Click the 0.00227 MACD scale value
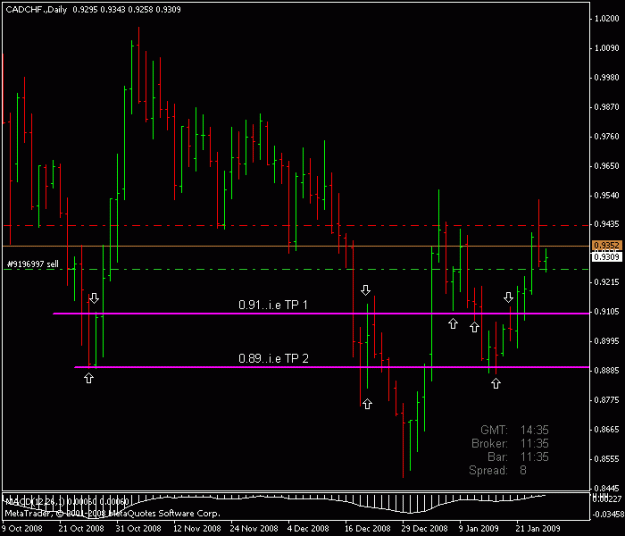Viewport: 625px width, 536px height. coord(607,499)
